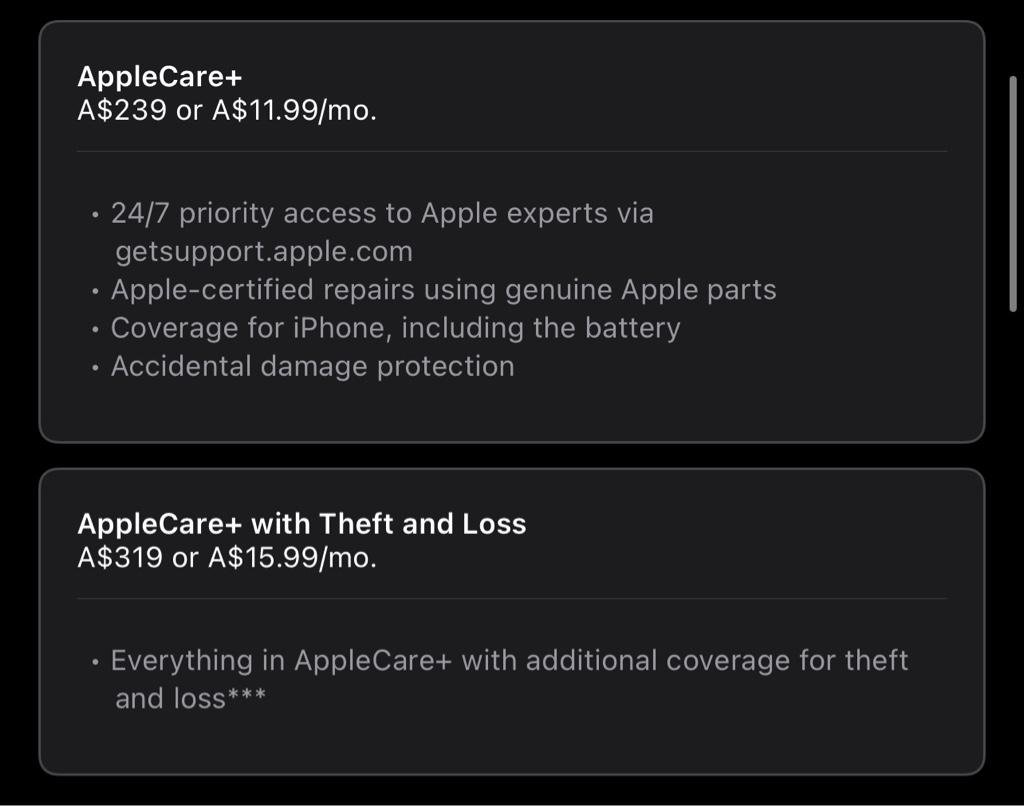Viewport: 1024px width, 806px height.
Task: Choose the AppleCare+ with Theft and Loss card
Action: 511,622
